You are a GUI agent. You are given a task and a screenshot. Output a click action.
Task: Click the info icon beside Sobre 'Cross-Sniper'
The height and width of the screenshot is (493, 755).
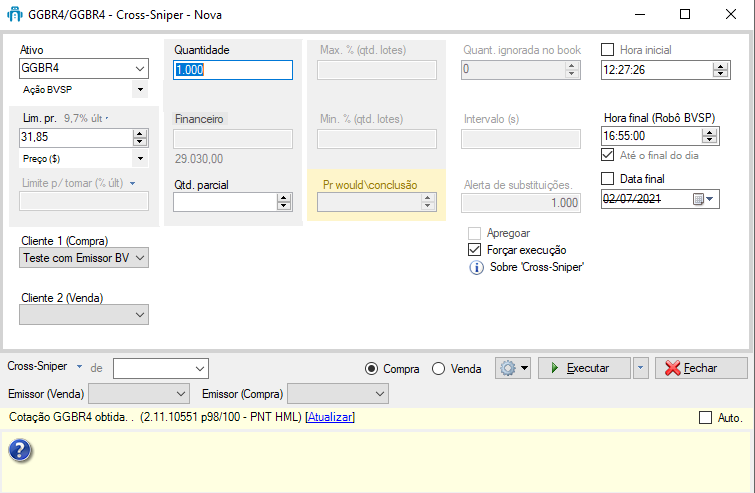click(476, 268)
